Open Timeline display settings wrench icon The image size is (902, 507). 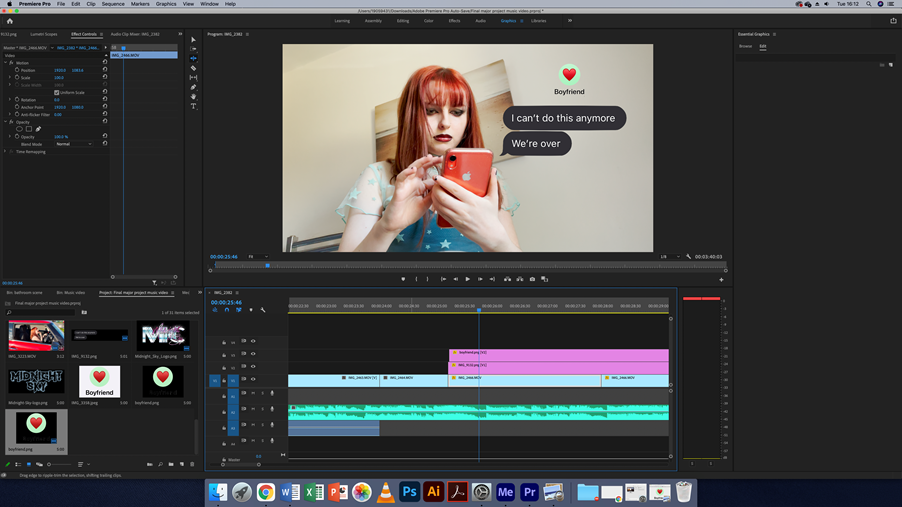click(x=263, y=310)
